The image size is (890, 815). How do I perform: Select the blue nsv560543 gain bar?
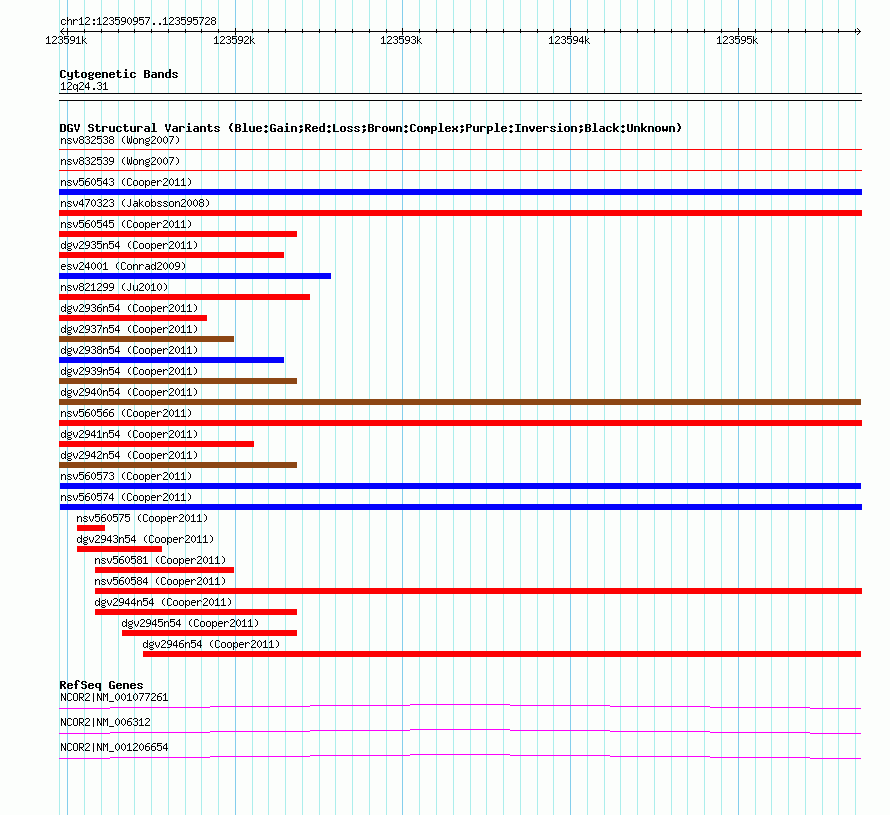[460, 192]
